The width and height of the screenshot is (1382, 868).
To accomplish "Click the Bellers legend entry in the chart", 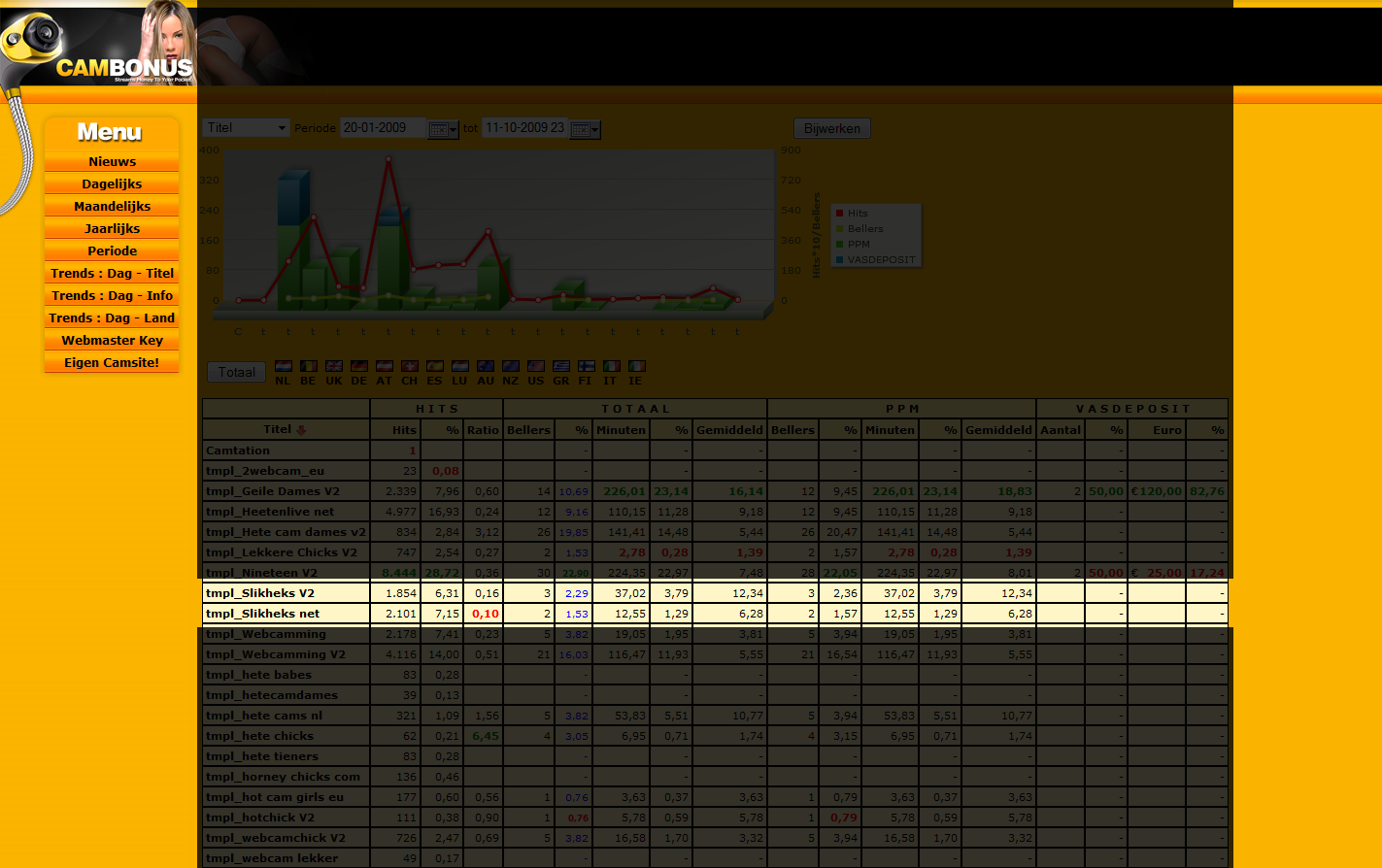I will point(860,229).
